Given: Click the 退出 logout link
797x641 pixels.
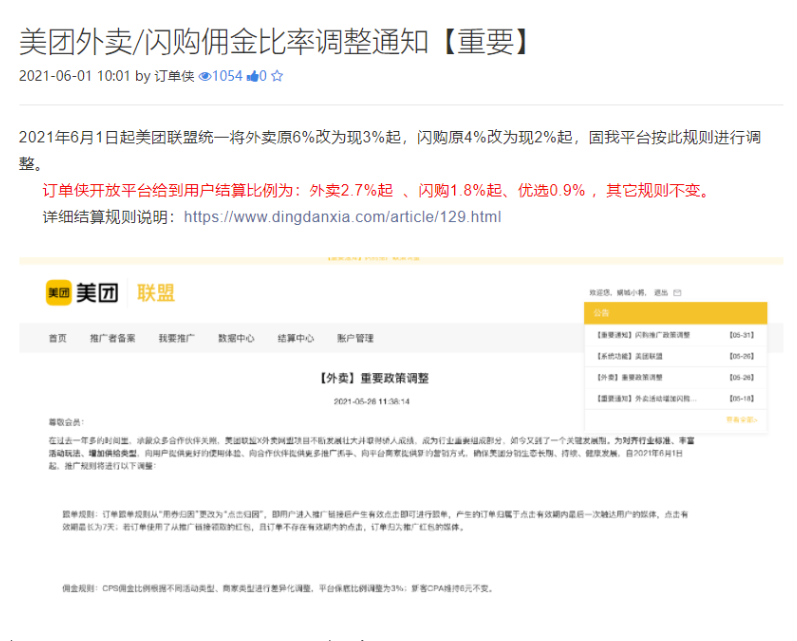Looking at the screenshot, I should [x=660, y=293].
